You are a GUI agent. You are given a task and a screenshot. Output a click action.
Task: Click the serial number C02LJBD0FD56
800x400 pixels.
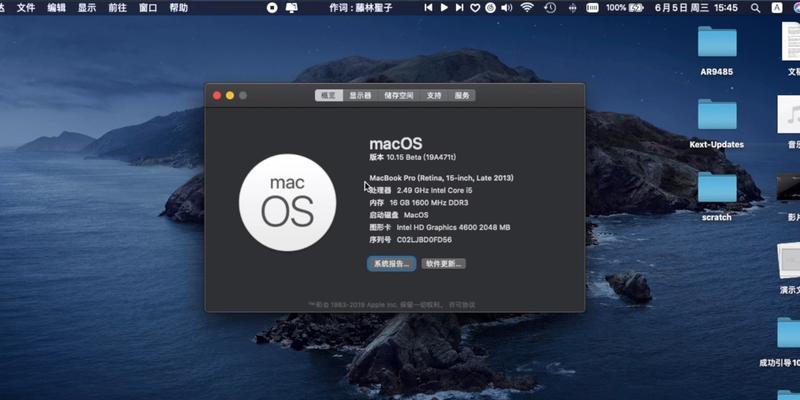point(424,240)
